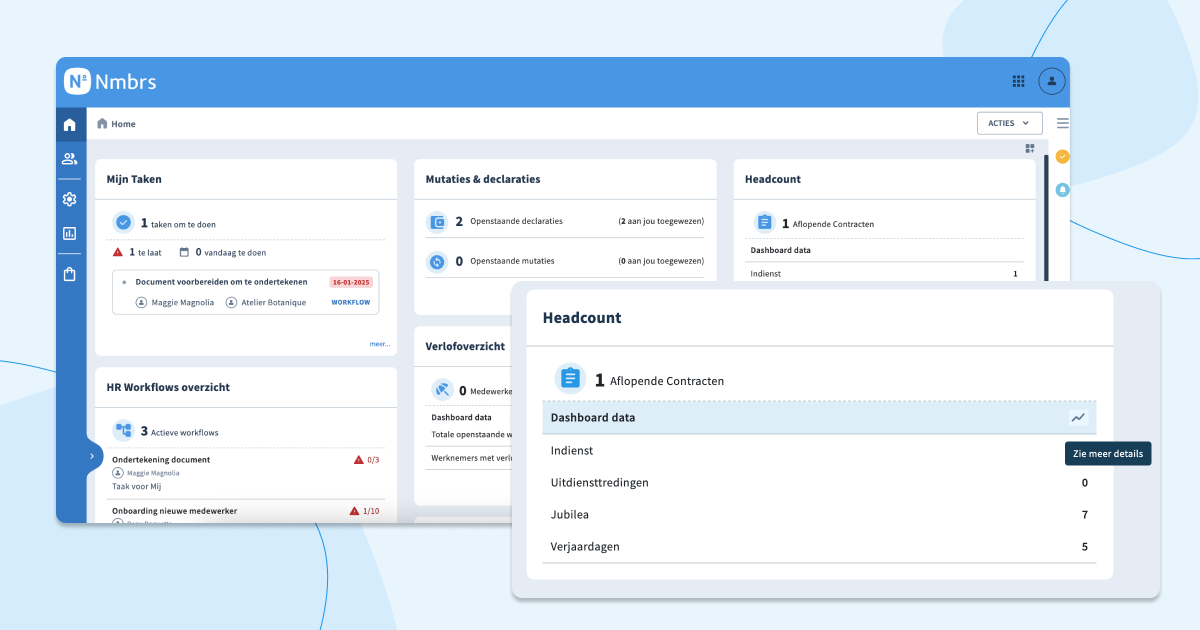Click the Verlofoverzicht umbrella icon
This screenshot has width=1200, height=630.
pyautogui.click(x=442, y=390)
